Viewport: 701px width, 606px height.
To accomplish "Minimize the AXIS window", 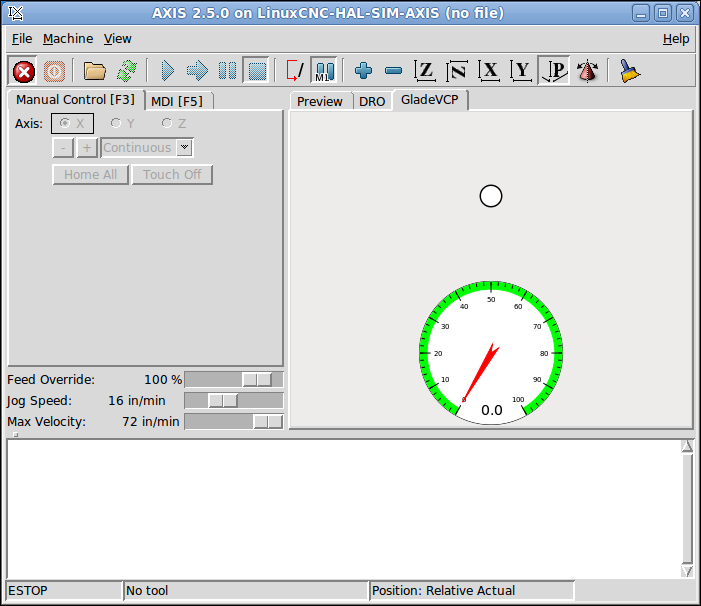I will click(x=641, y=13).
